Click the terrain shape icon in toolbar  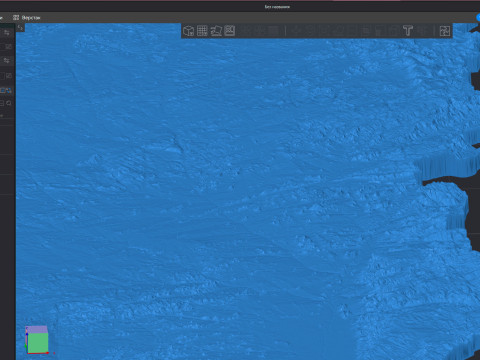click(216, 31)
